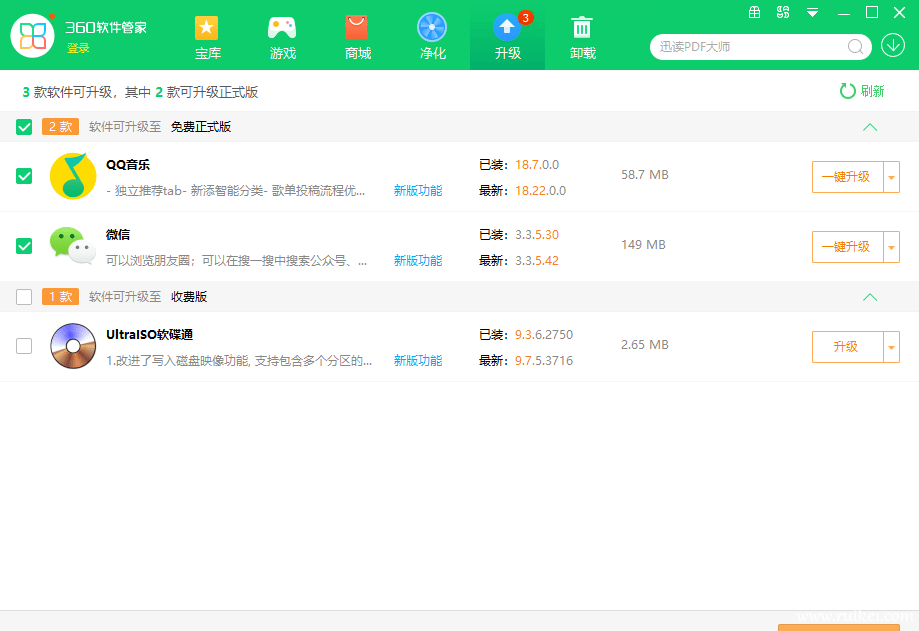Click the 149 MB size text
The image size is (919, 631).
(644, 245)
